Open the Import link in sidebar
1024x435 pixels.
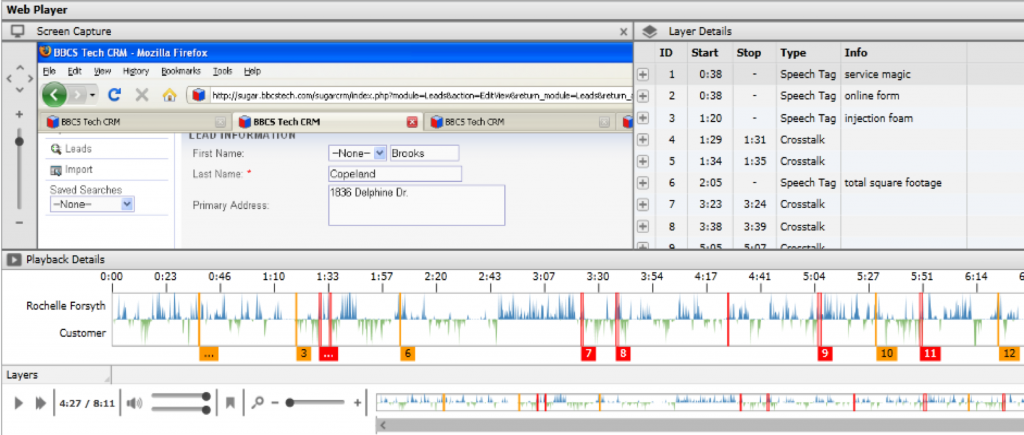79,170
